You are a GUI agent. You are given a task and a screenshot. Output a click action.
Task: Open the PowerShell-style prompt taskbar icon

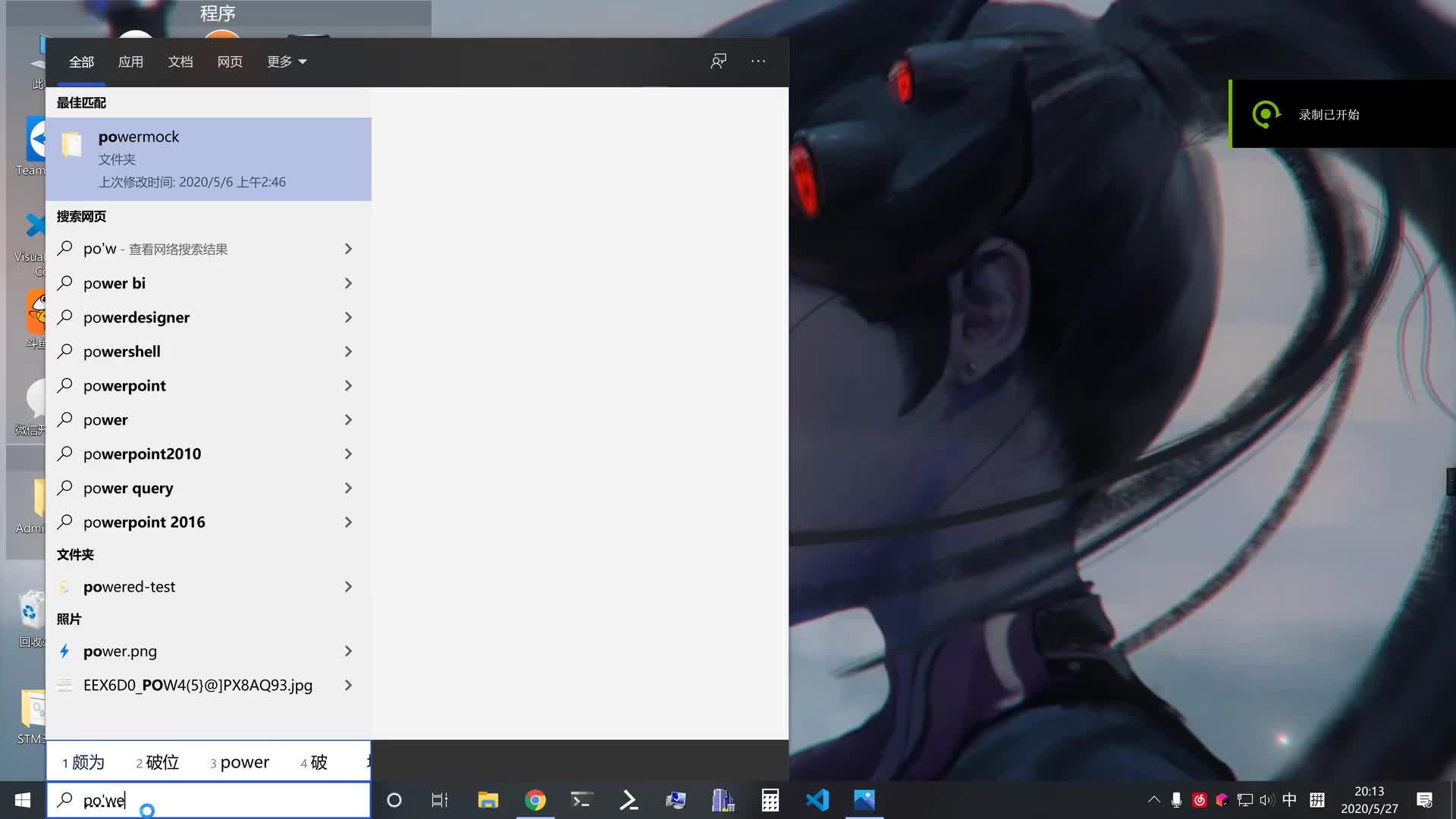[629, 800]
